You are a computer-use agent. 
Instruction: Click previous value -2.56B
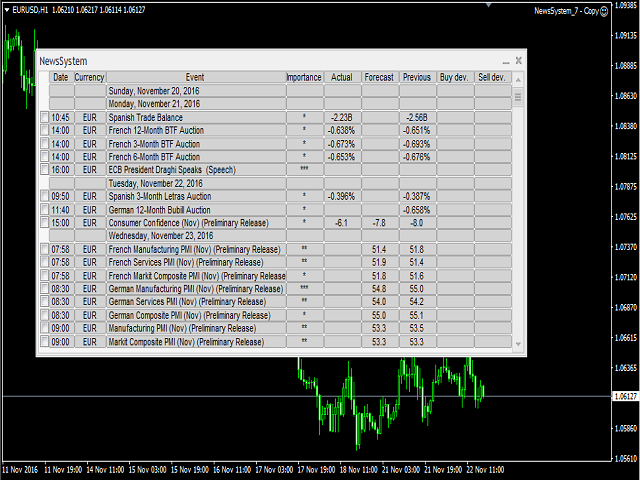coord(417,118)
